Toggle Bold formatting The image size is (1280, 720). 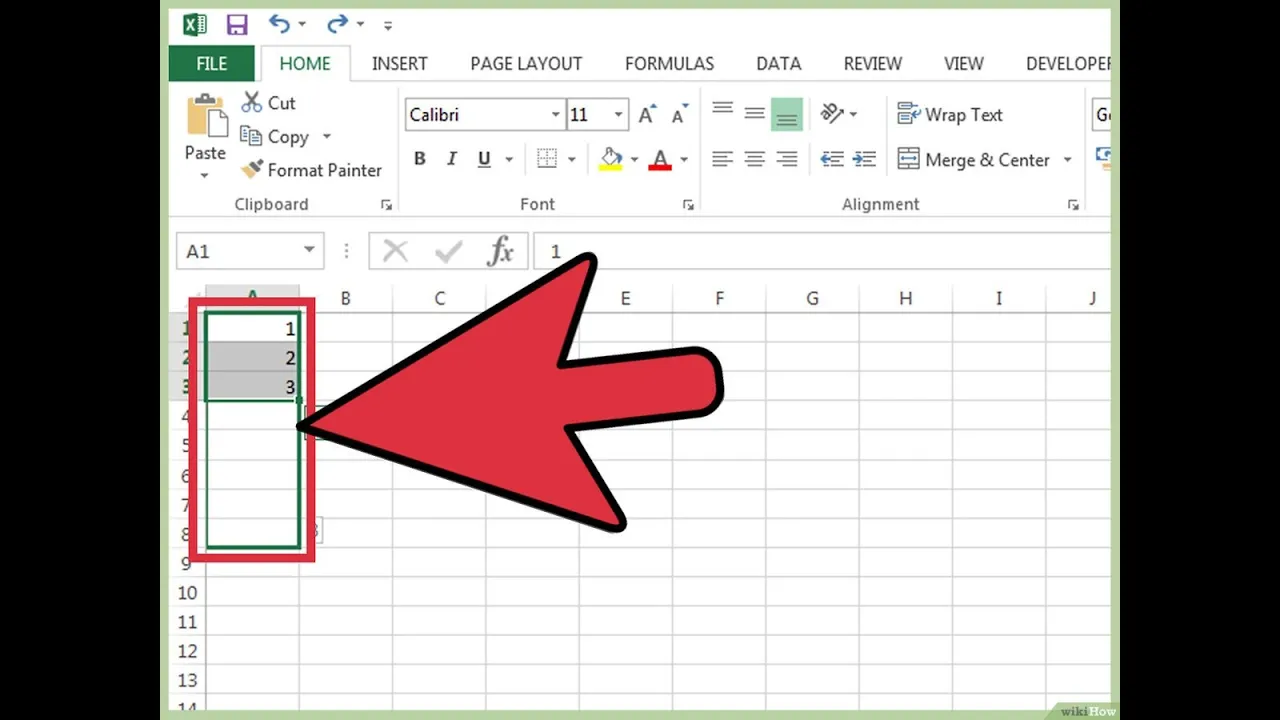[x=420, y=159]
